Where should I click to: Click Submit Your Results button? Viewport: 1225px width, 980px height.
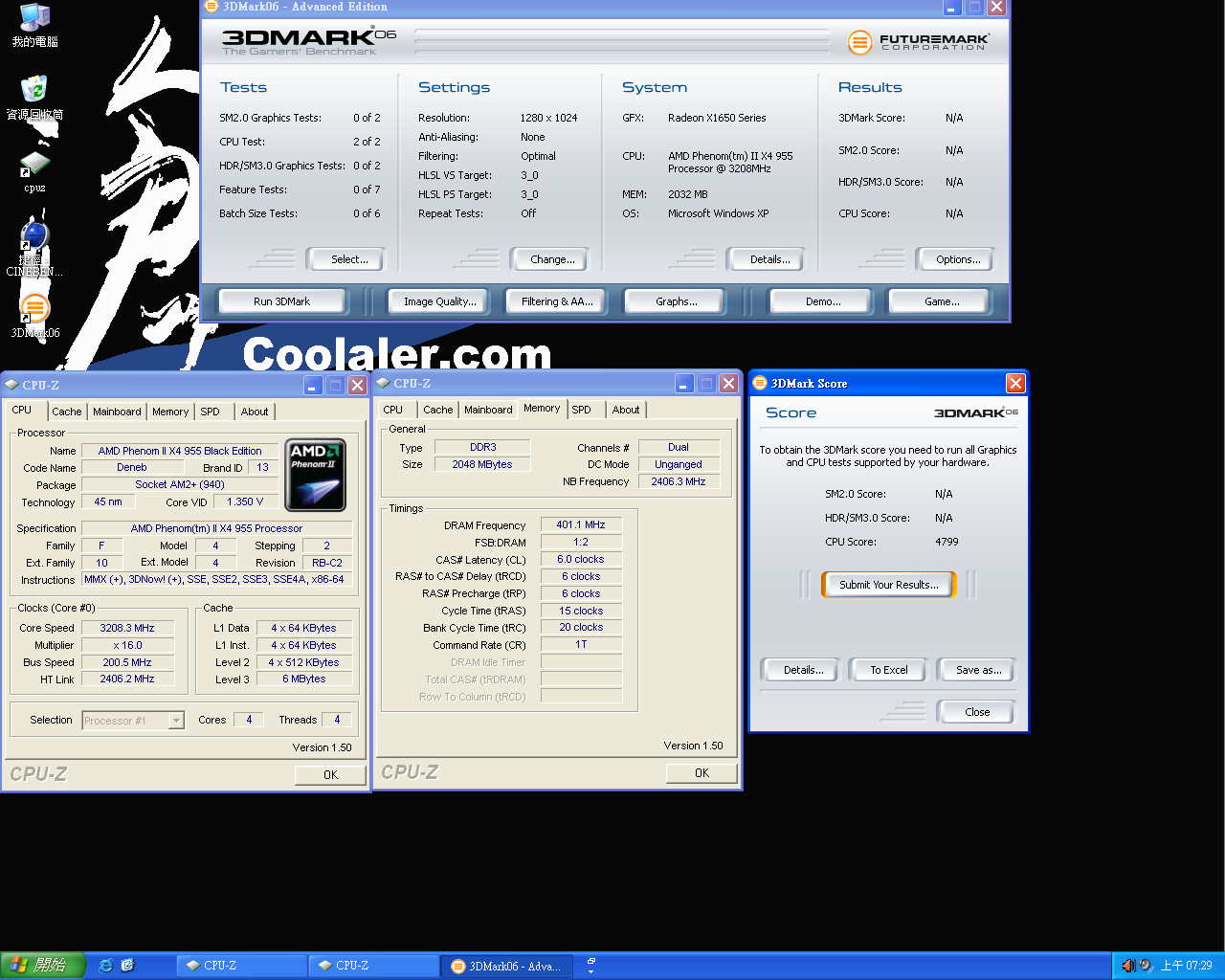[x=889, y=585]
